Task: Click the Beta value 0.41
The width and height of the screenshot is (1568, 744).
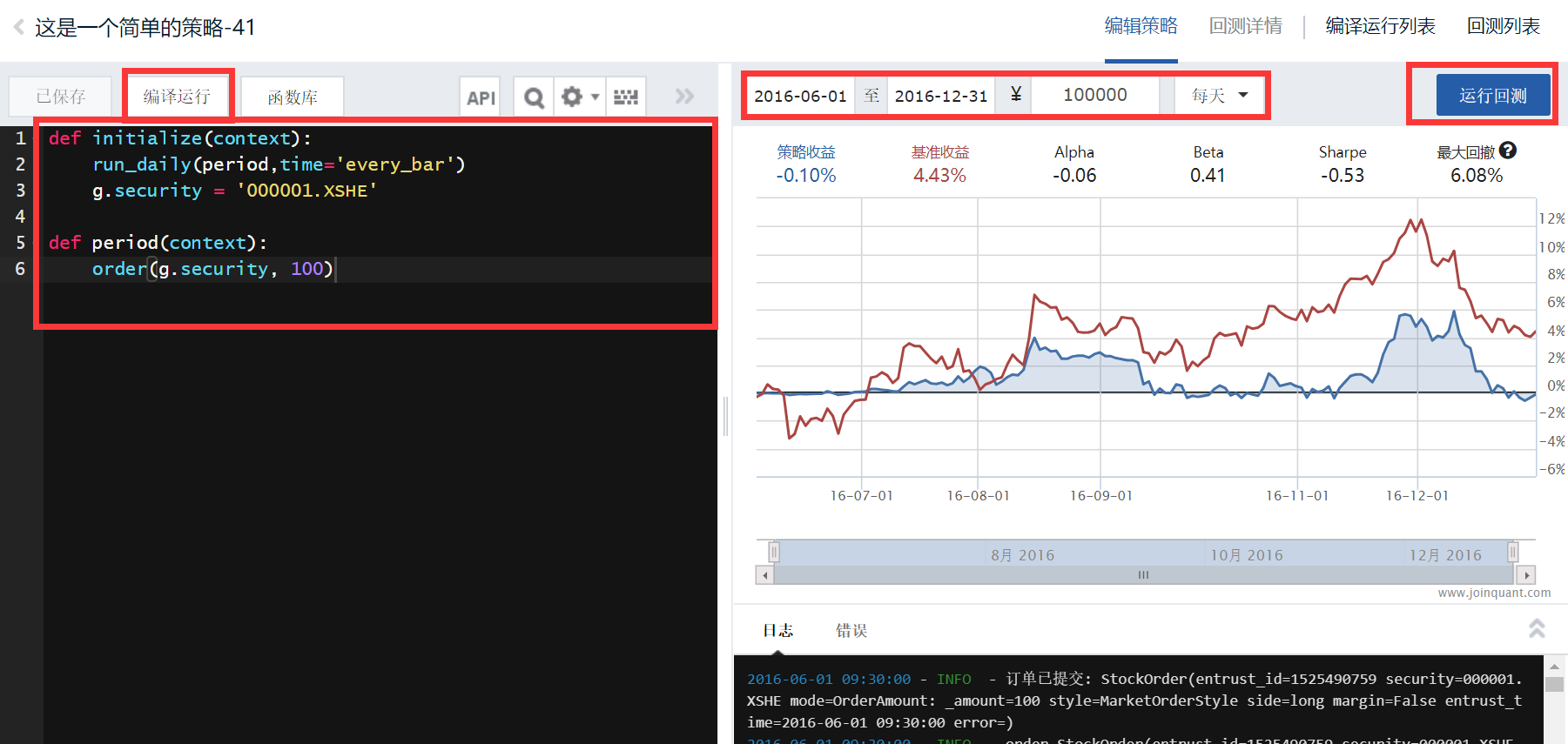Action: pos(1208,175)
